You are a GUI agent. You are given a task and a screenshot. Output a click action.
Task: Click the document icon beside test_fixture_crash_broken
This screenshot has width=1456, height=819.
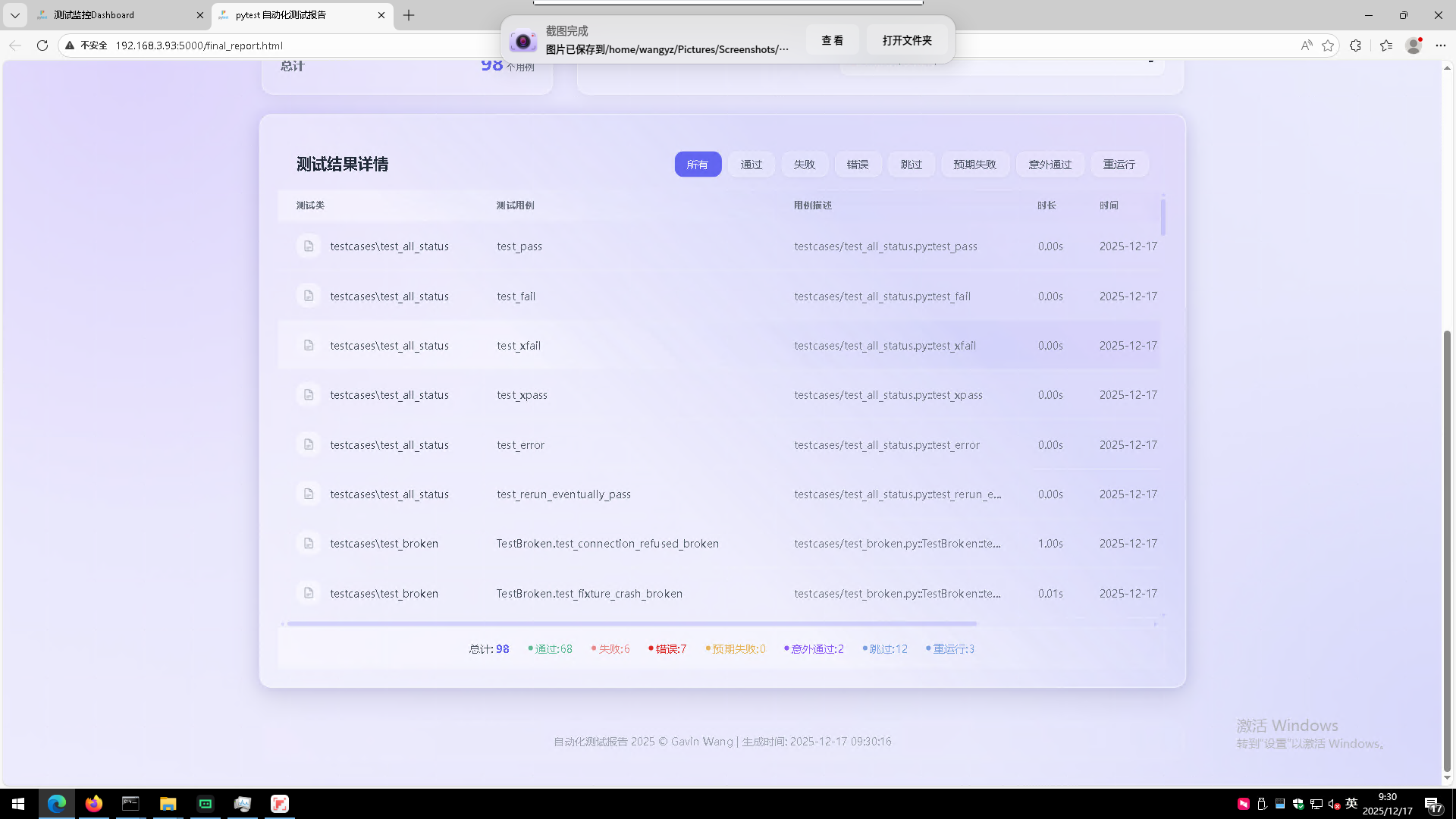coord(309,593)
